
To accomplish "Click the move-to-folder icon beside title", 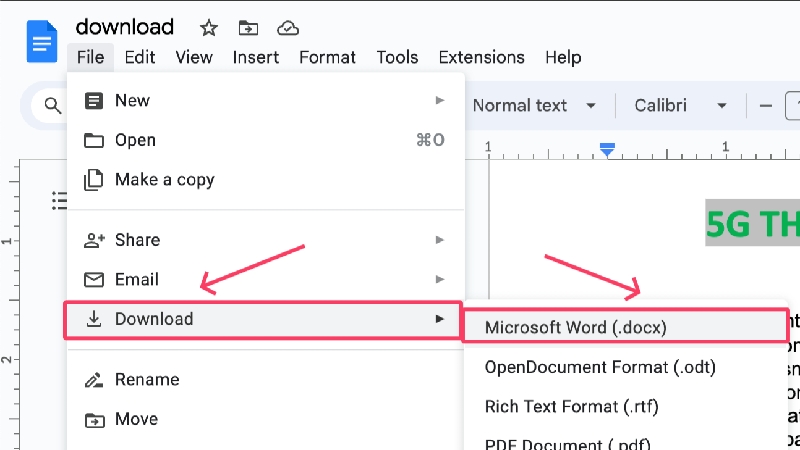I will click(x=248, y=28).
